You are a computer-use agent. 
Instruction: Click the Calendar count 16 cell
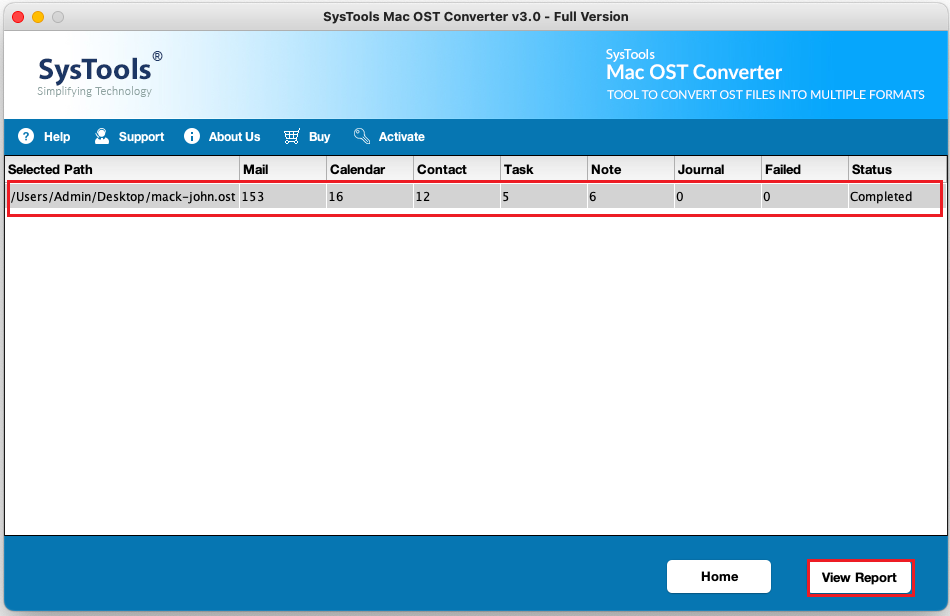(x=370, y=197)
